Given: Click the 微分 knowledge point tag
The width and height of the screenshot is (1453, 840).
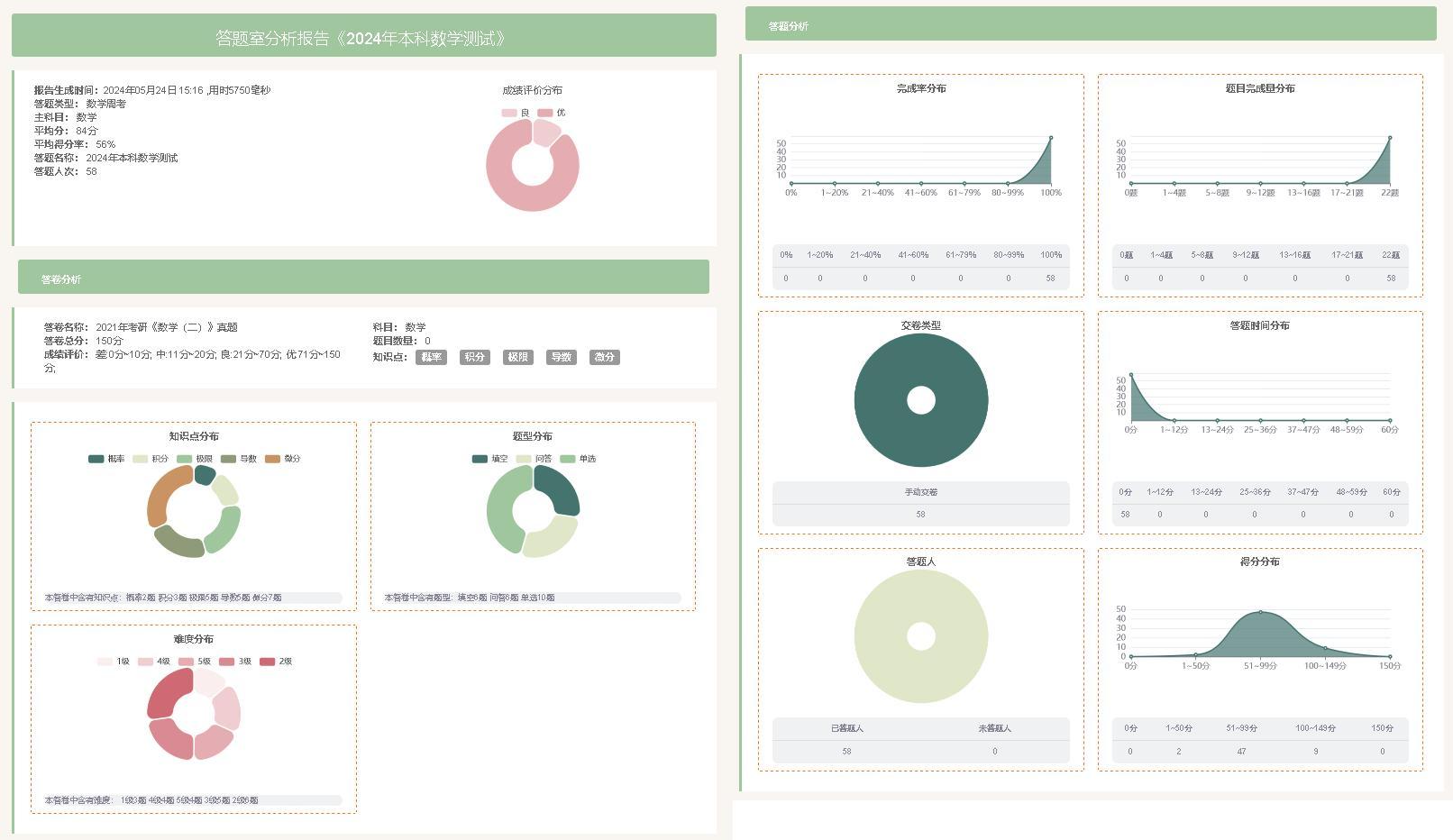Looking at the screenshot, I should coord(604,357).
